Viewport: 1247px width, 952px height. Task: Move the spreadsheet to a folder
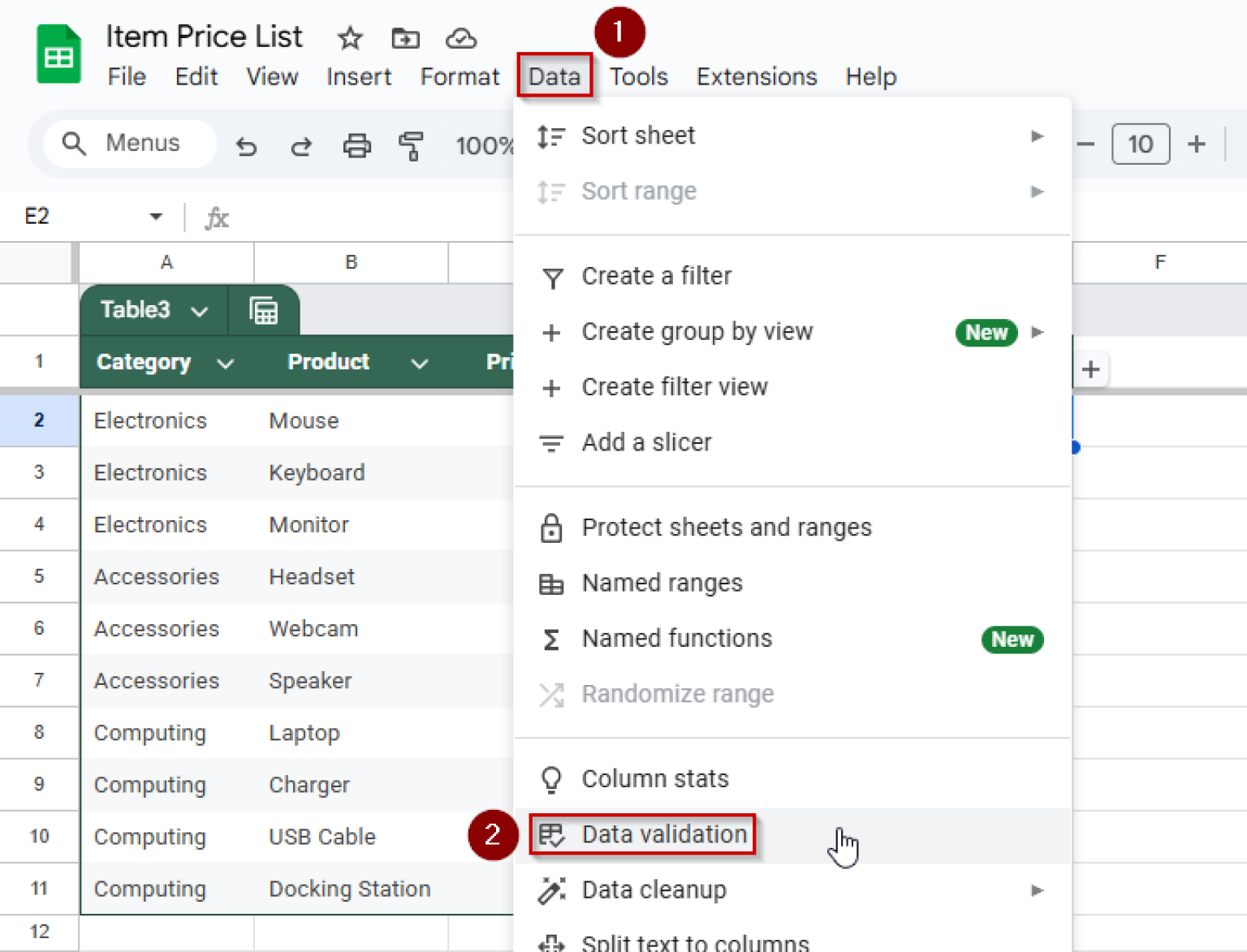point(405,38)
